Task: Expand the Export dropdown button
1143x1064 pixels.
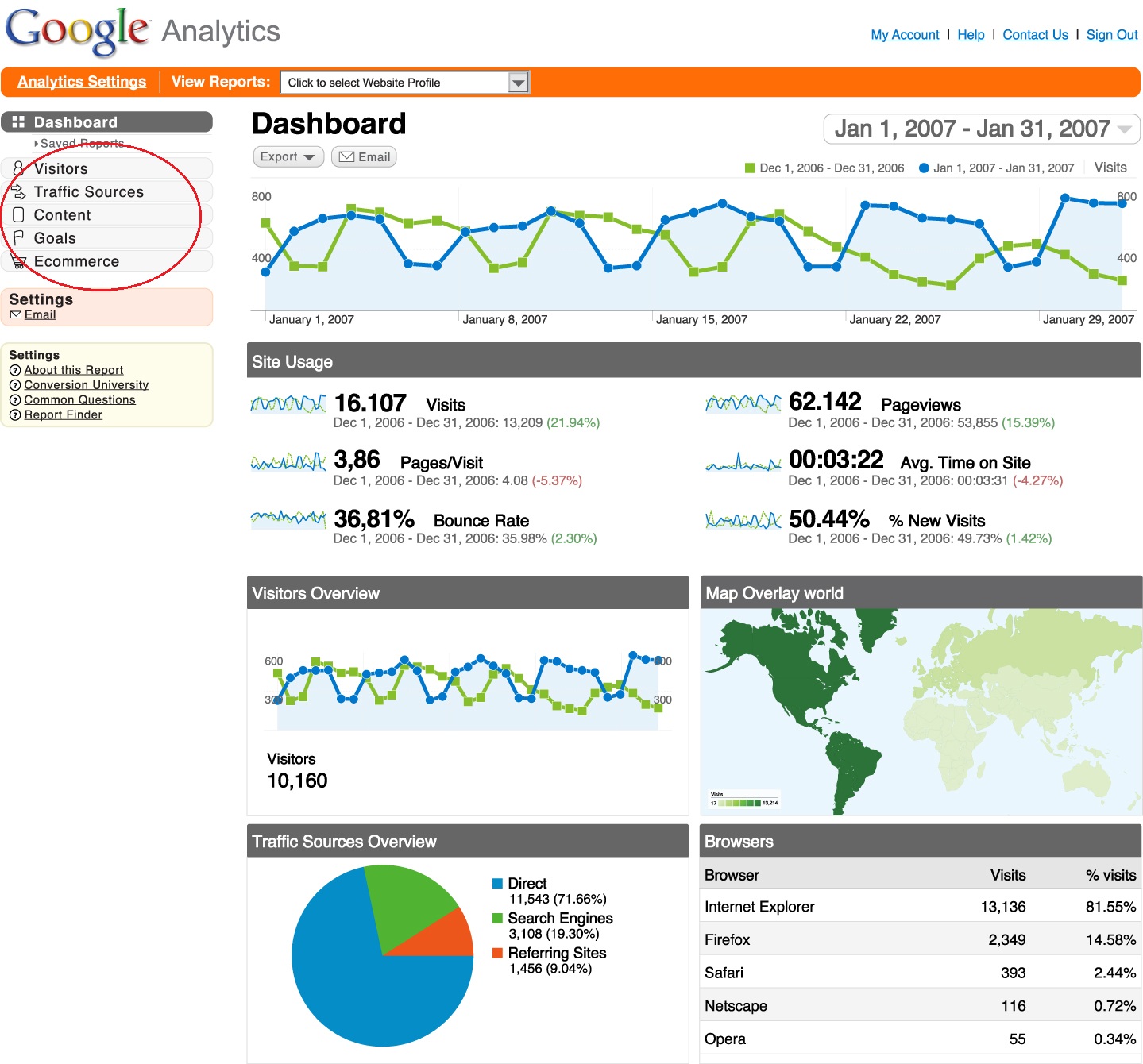Action: [x=288, y=156]
